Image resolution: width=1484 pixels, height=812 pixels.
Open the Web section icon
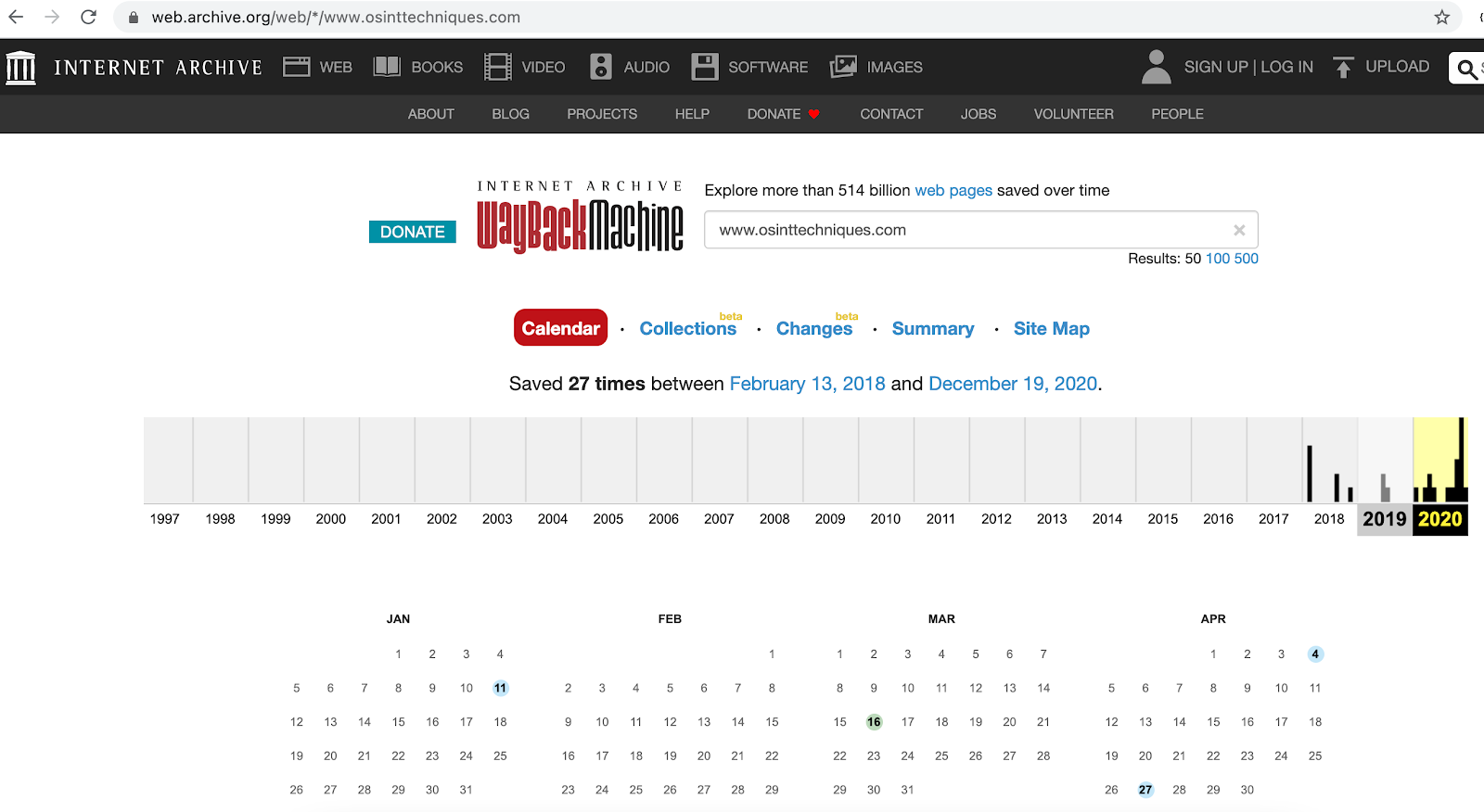(x=297, y=67)
